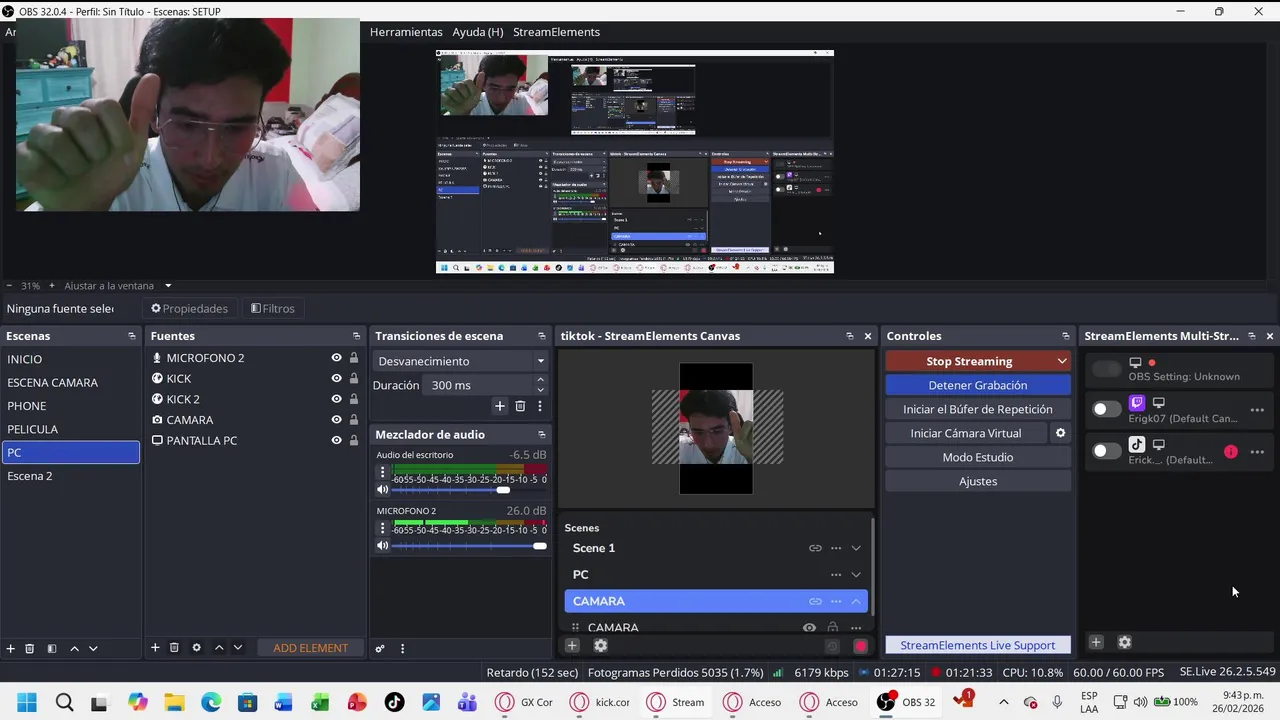
Task: Expand Scene 1 in Canvas scenes
Action: pos(856,548)
